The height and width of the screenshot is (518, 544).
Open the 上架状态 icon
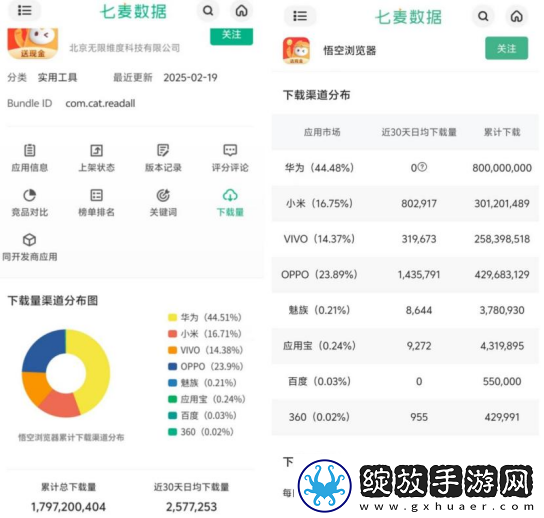(x=96, y=151)
